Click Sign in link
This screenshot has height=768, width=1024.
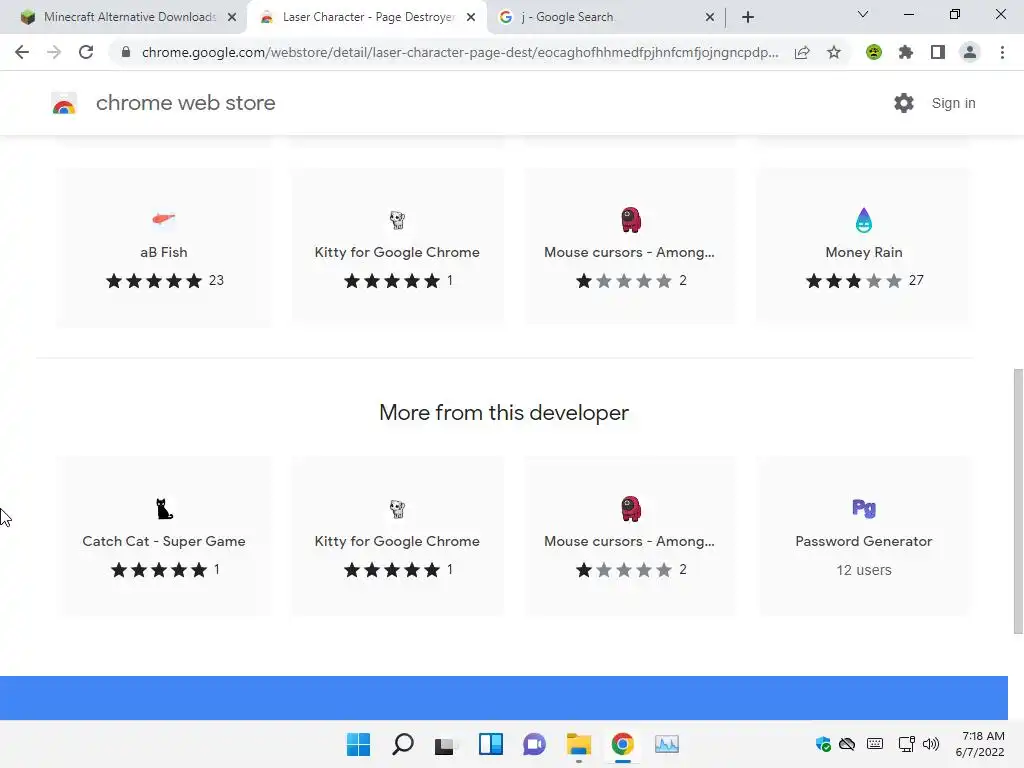click(x=953, y=103)
